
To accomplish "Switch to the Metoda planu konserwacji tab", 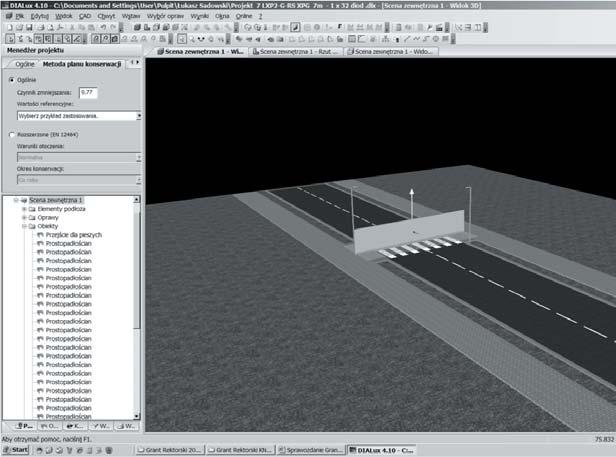I will click(82, 64).
